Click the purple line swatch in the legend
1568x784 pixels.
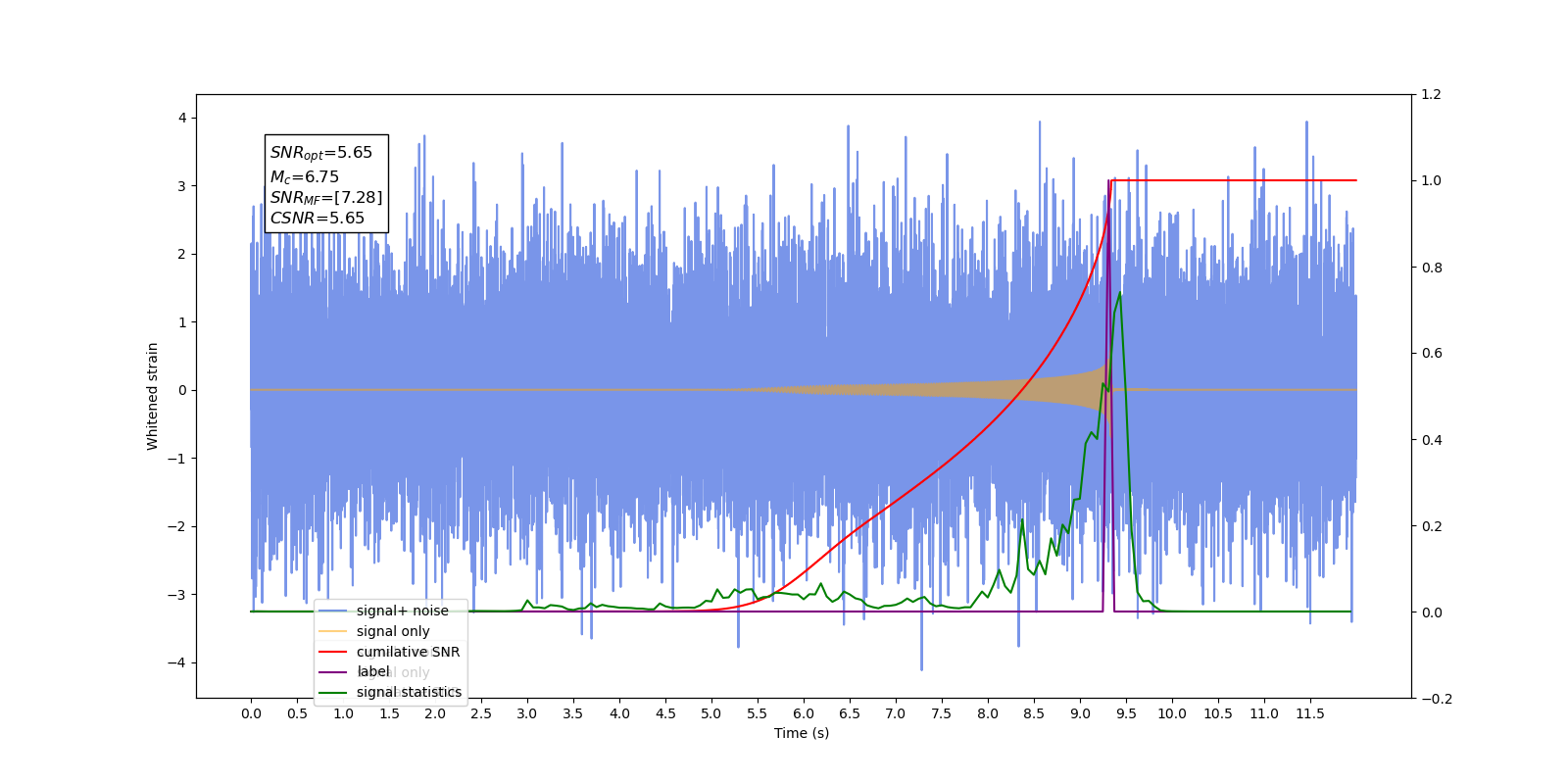click(x=333, y=672)
